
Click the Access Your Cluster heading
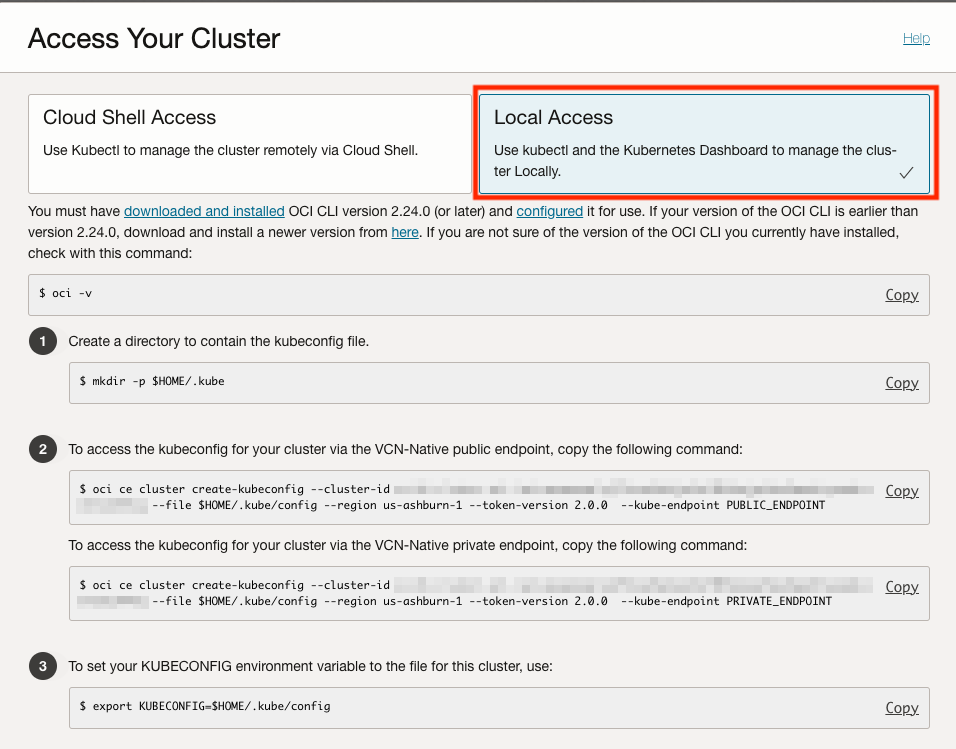(x=153, y=39)
